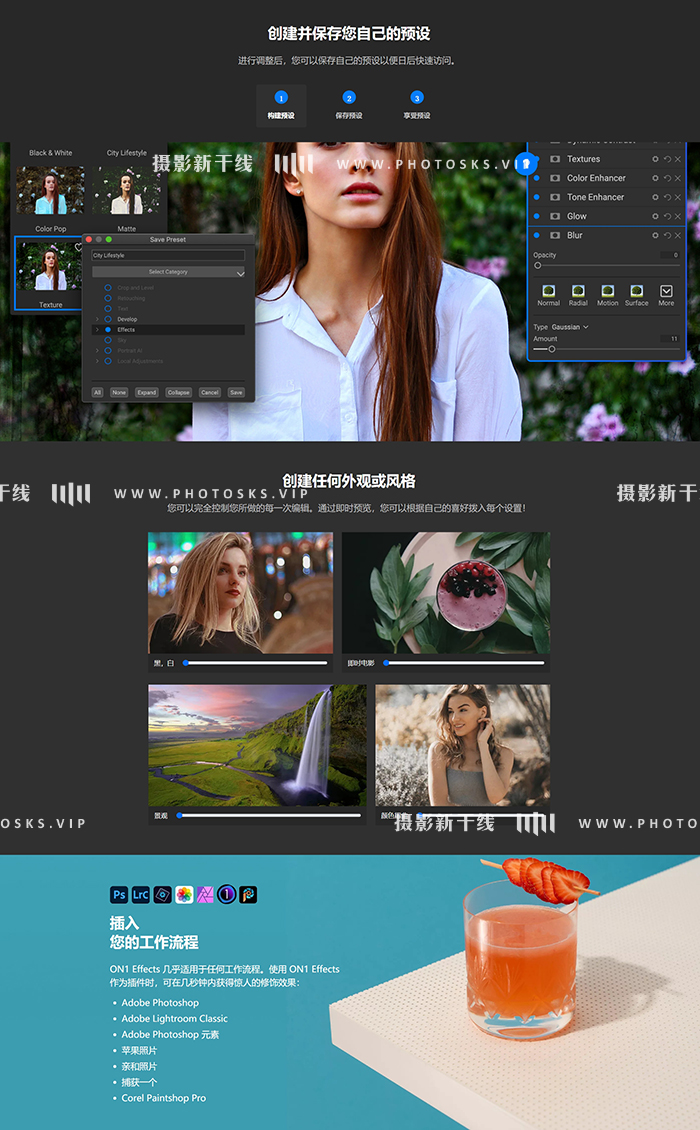The width and height of the screenshot is (700, 1130).
Task: Choose the Radial blur style icon
Action: (x=578, y=290)
